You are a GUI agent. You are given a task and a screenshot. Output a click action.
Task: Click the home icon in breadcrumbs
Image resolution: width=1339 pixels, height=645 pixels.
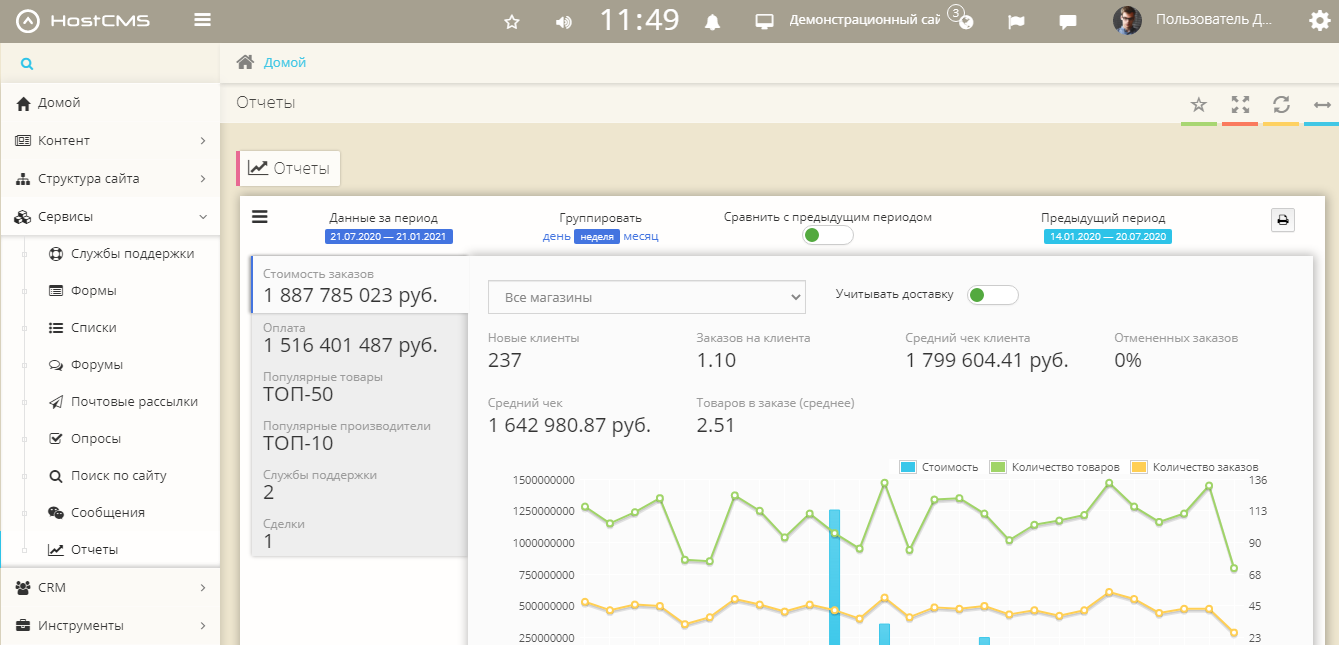click(245, 62)
